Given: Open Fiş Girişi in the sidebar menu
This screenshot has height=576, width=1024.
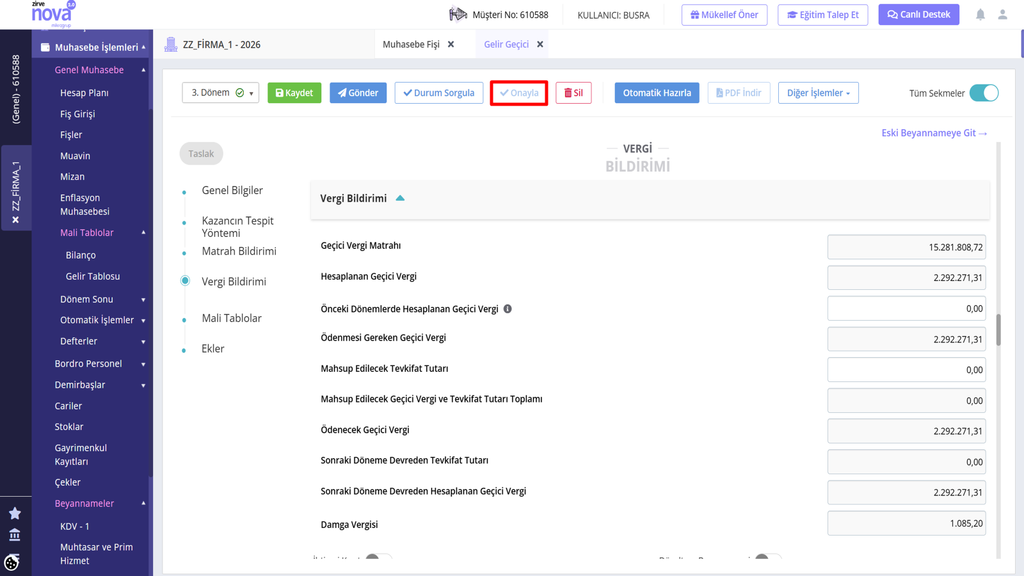Looking at the screenshot, I should point(78,114).
